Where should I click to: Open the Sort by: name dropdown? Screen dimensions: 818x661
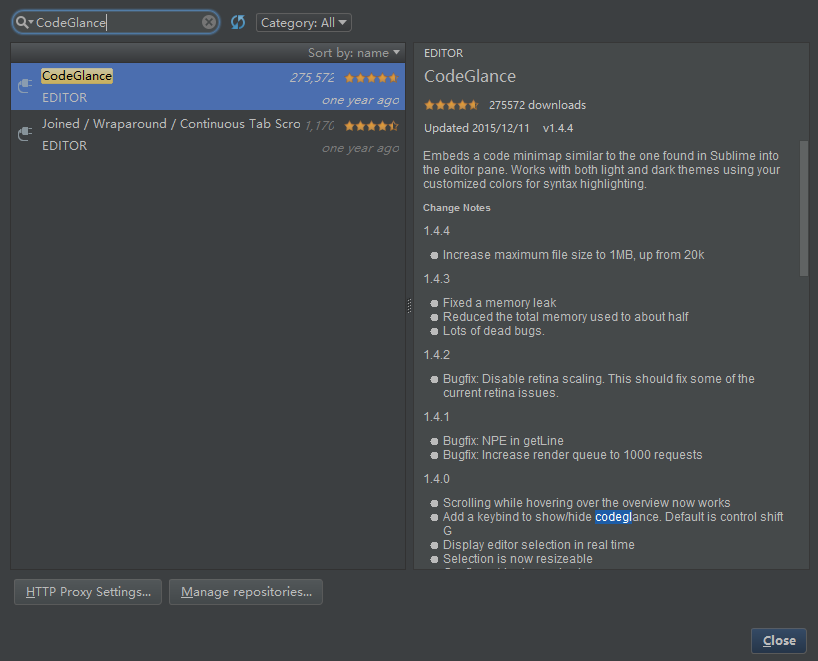[353, 53]
